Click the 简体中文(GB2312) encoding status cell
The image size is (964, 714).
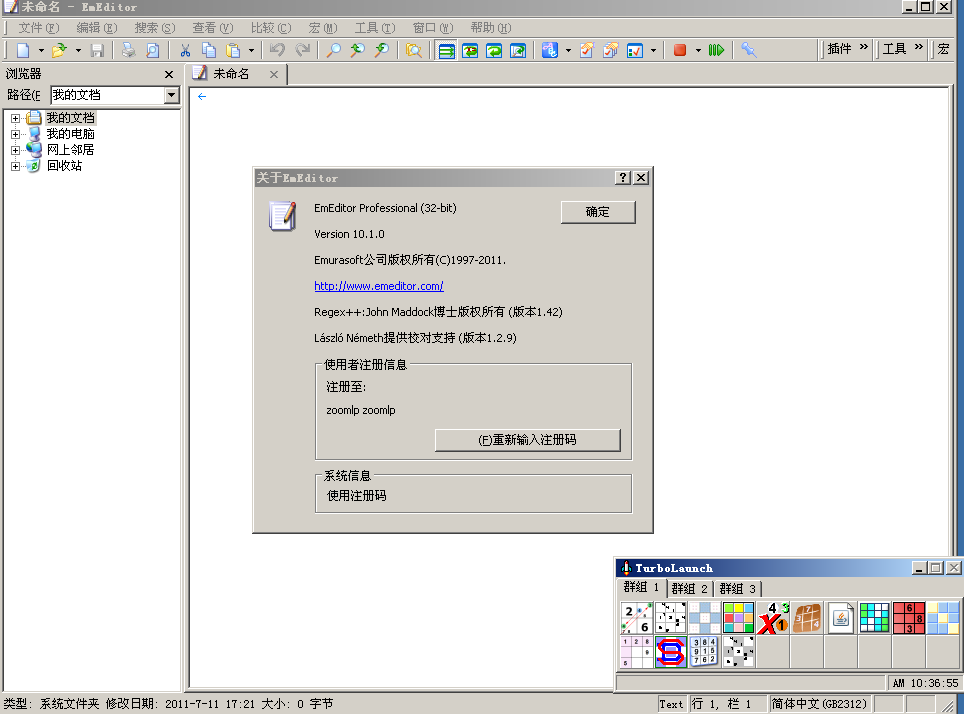(x=820, y=704)
